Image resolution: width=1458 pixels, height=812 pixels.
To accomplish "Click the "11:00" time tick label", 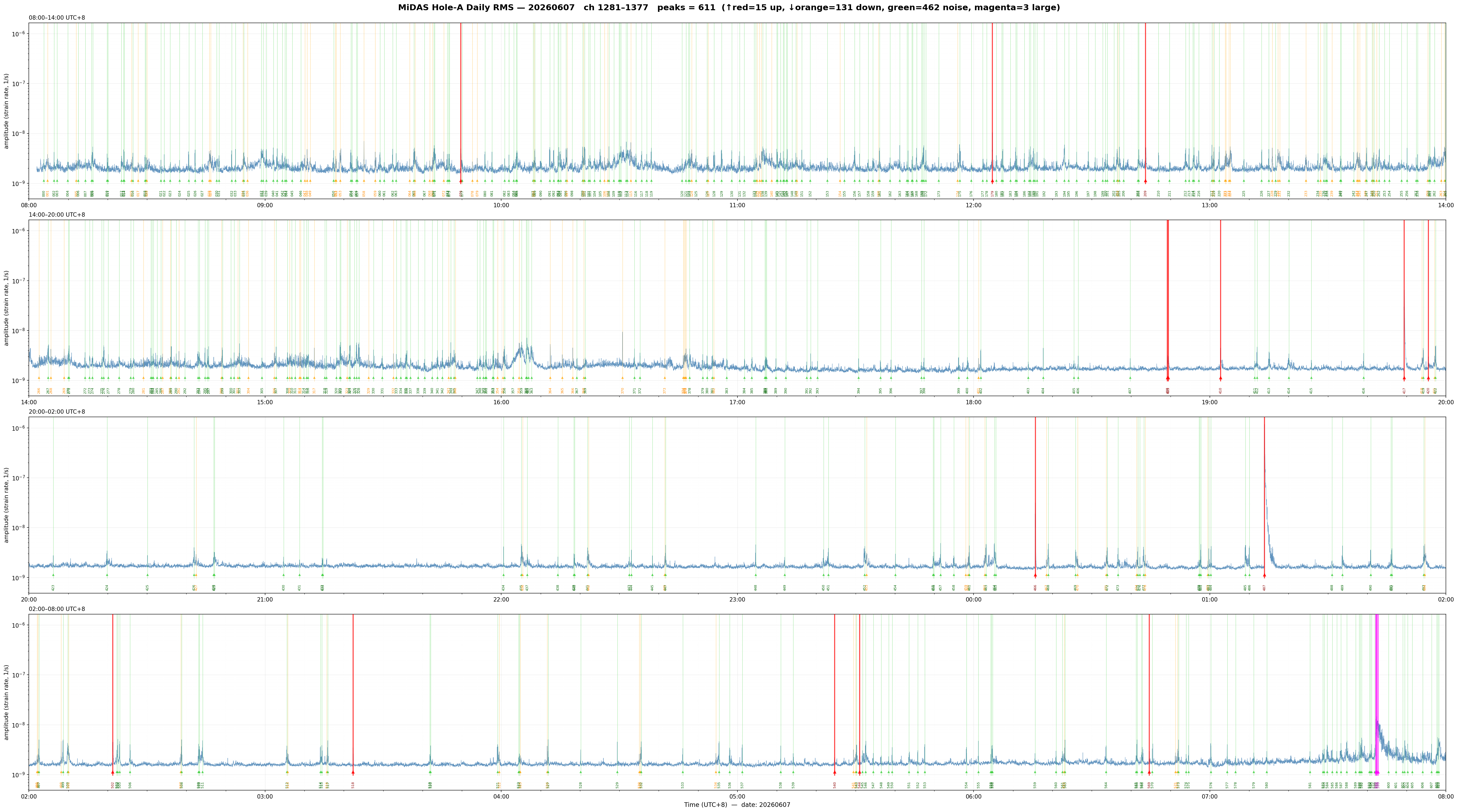I will click(737, 205).
